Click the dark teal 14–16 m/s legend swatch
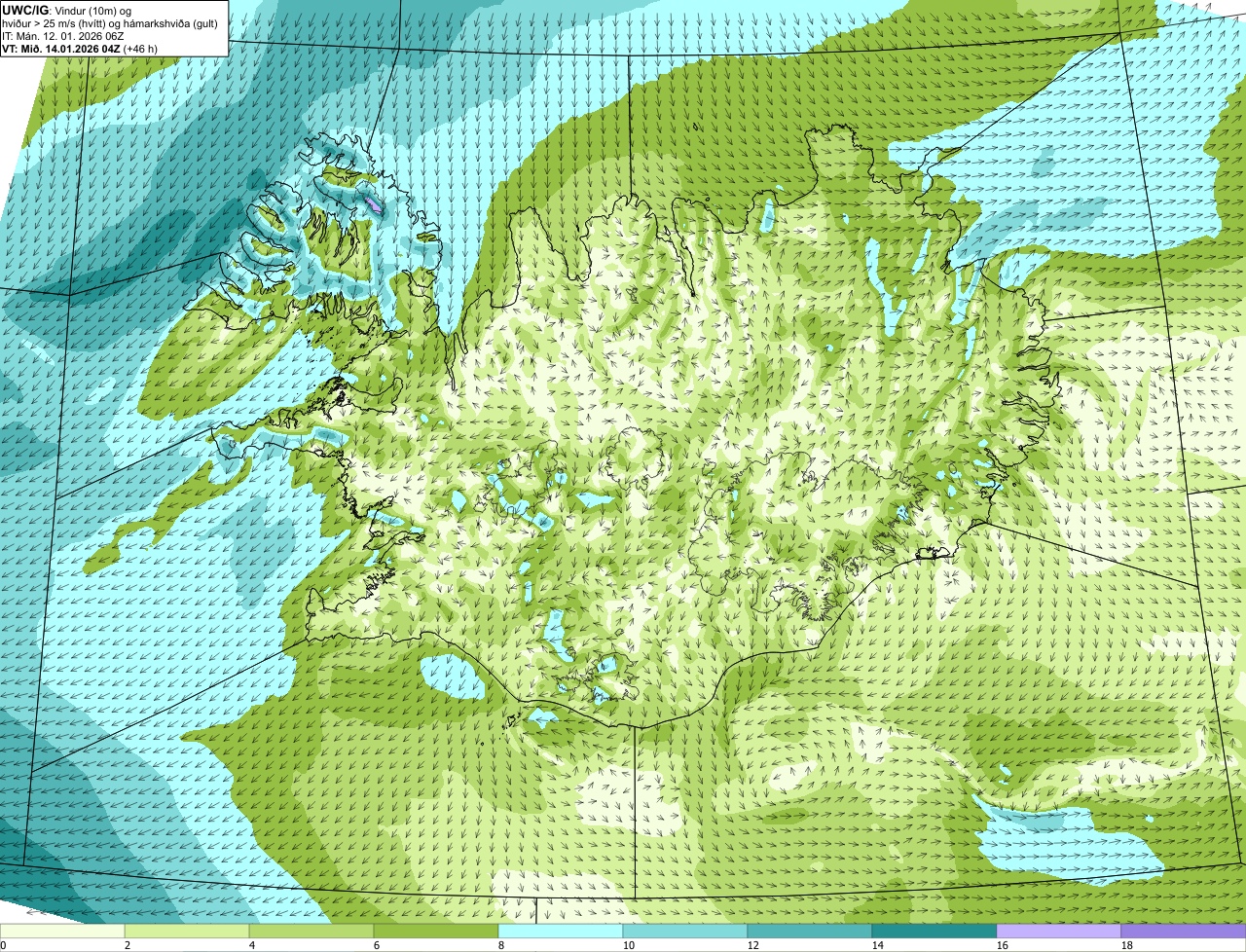 pos(934,931)
